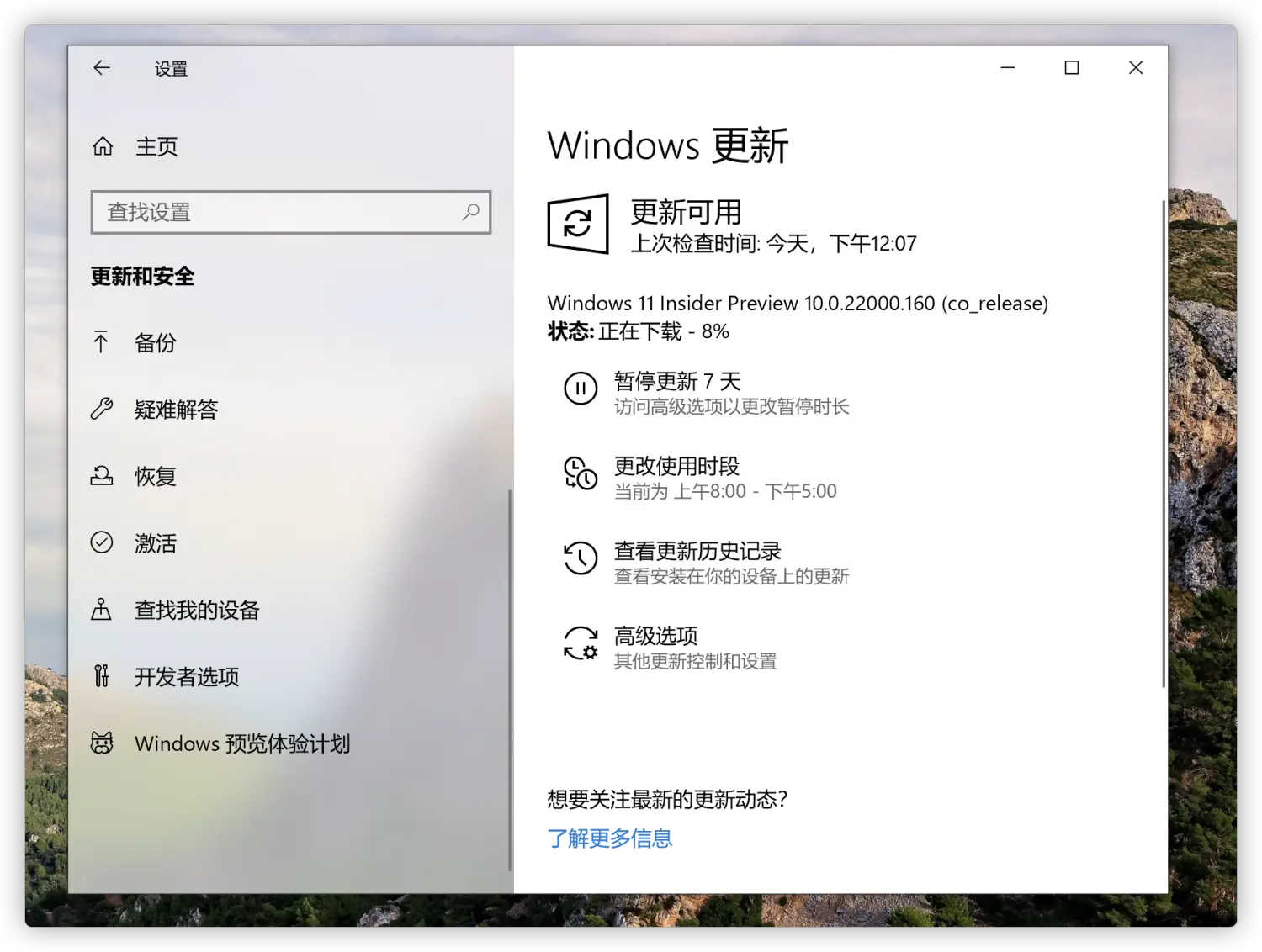Click the home icon beside 主页
The image size is (1262, 952).
(x=103, y=146)
